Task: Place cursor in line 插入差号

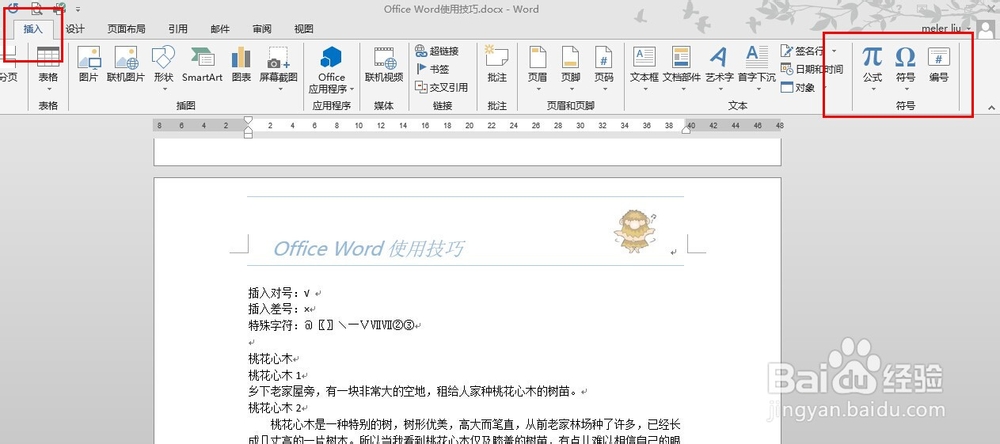Action: click(279, 309)
